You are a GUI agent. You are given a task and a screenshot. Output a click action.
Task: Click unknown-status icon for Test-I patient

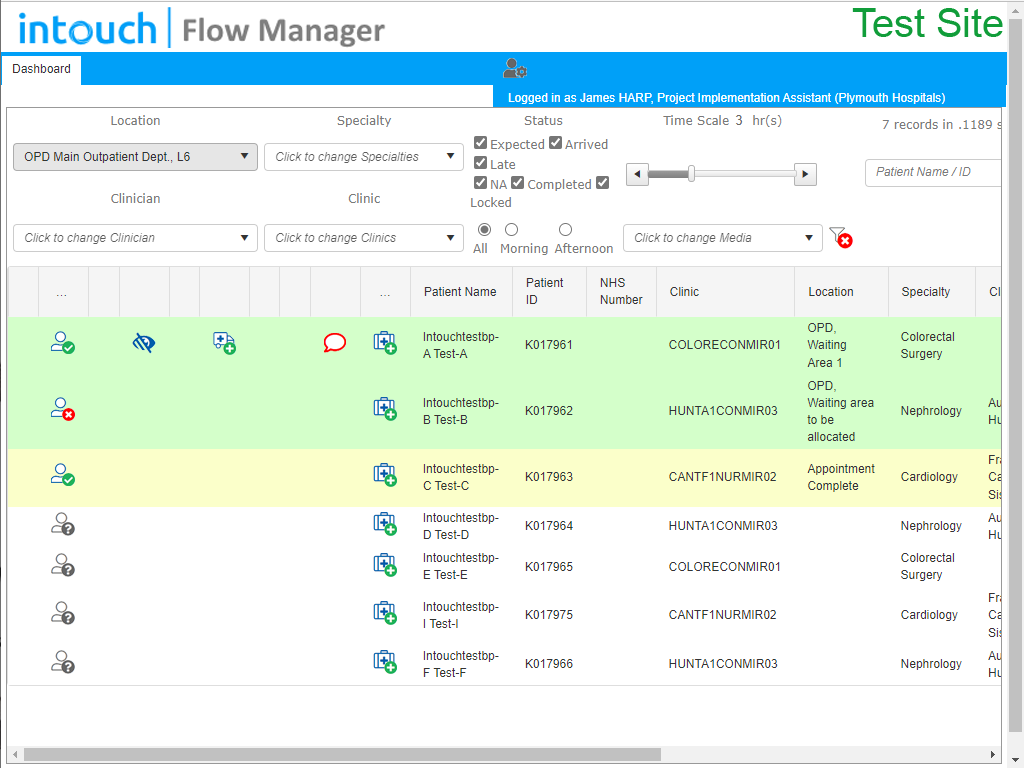[x=63, y=613]
